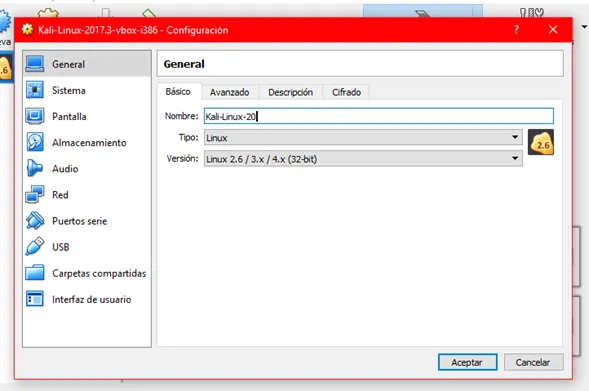
Task: Open the Red network settings
Action: pyautogui.click(x=87, y=195)
